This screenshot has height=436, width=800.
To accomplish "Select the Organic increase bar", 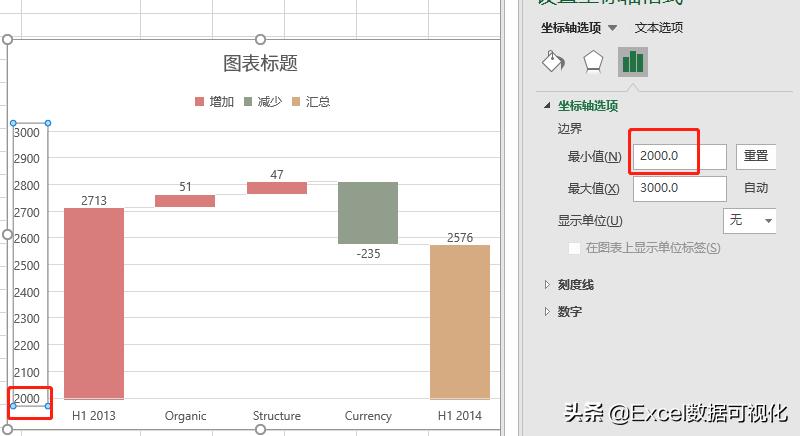I will (x=185, y=201).
